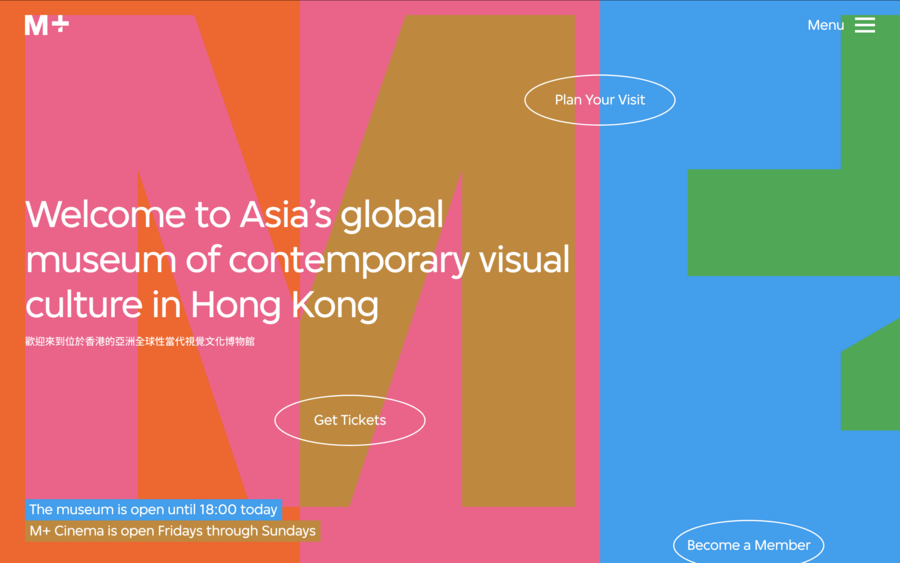
Task: Click the Become a Member button
Action: click(748, 543)
